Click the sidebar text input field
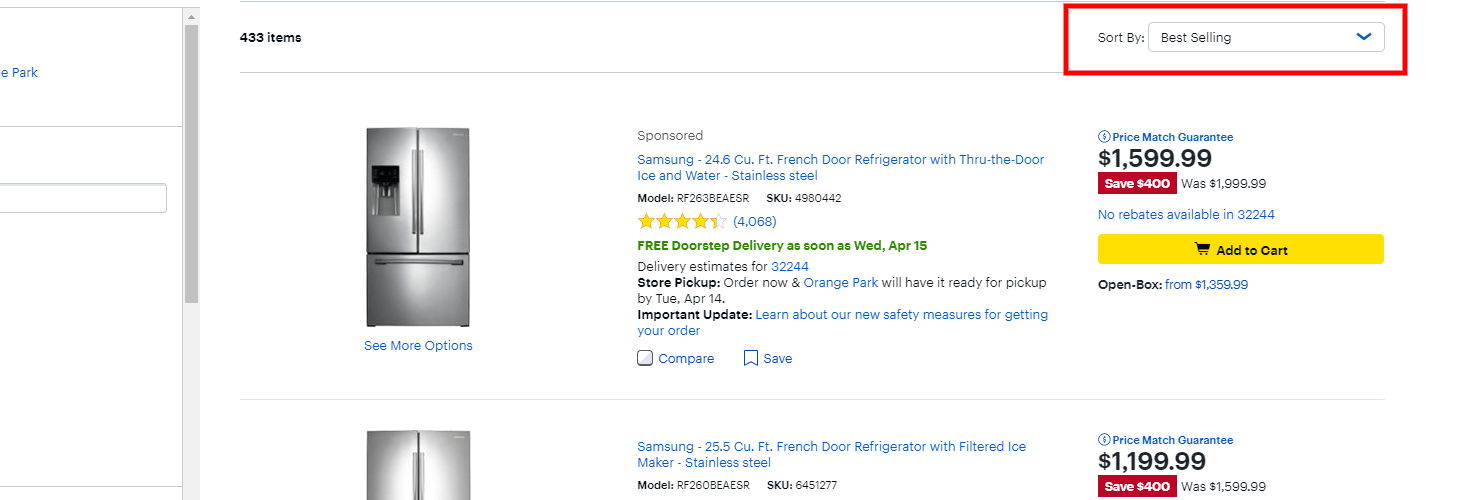1471x500 pixels. click(x=83, y=198)
